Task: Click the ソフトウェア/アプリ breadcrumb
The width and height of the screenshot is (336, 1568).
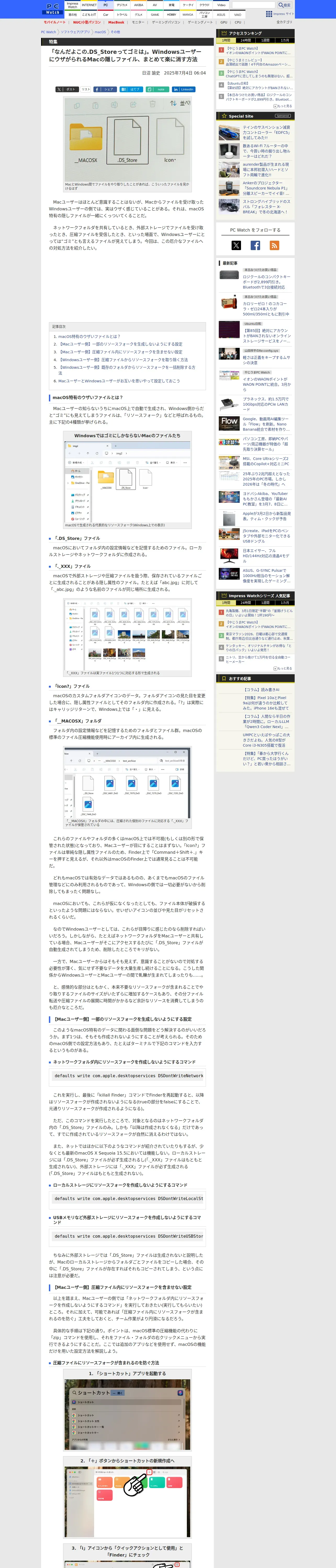Action: pyautogui.click(x=75, y=32)
